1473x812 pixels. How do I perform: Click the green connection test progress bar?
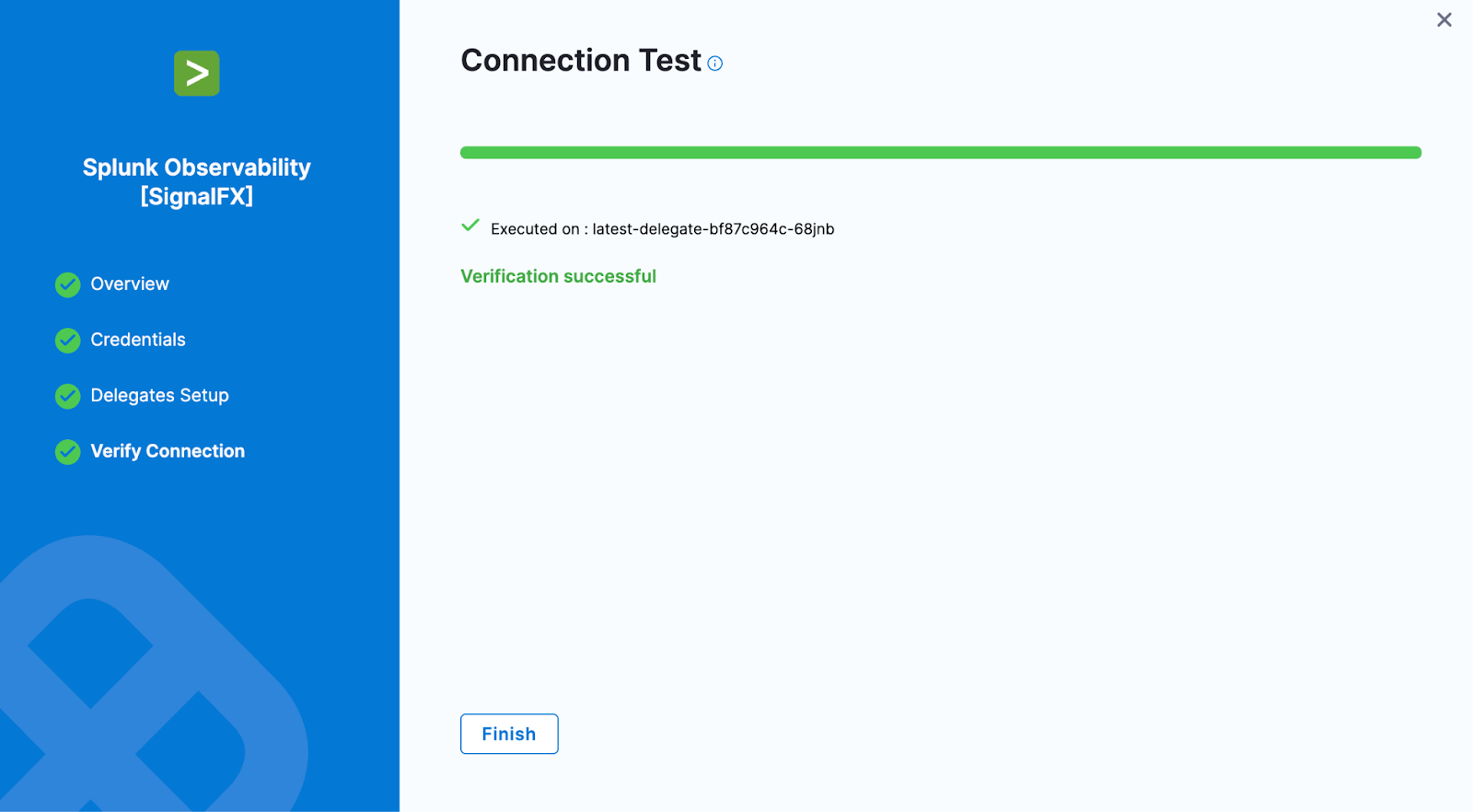[x=940, y=153]
